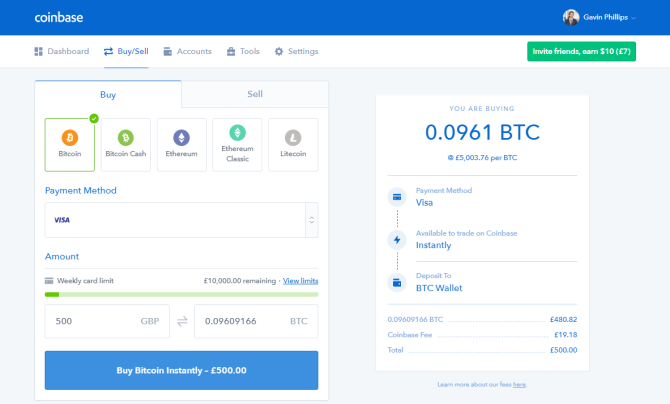Click the Coinbase Fee £19.18 value
The height and width of the screenshot is (404, 670).
pos(566,335)
